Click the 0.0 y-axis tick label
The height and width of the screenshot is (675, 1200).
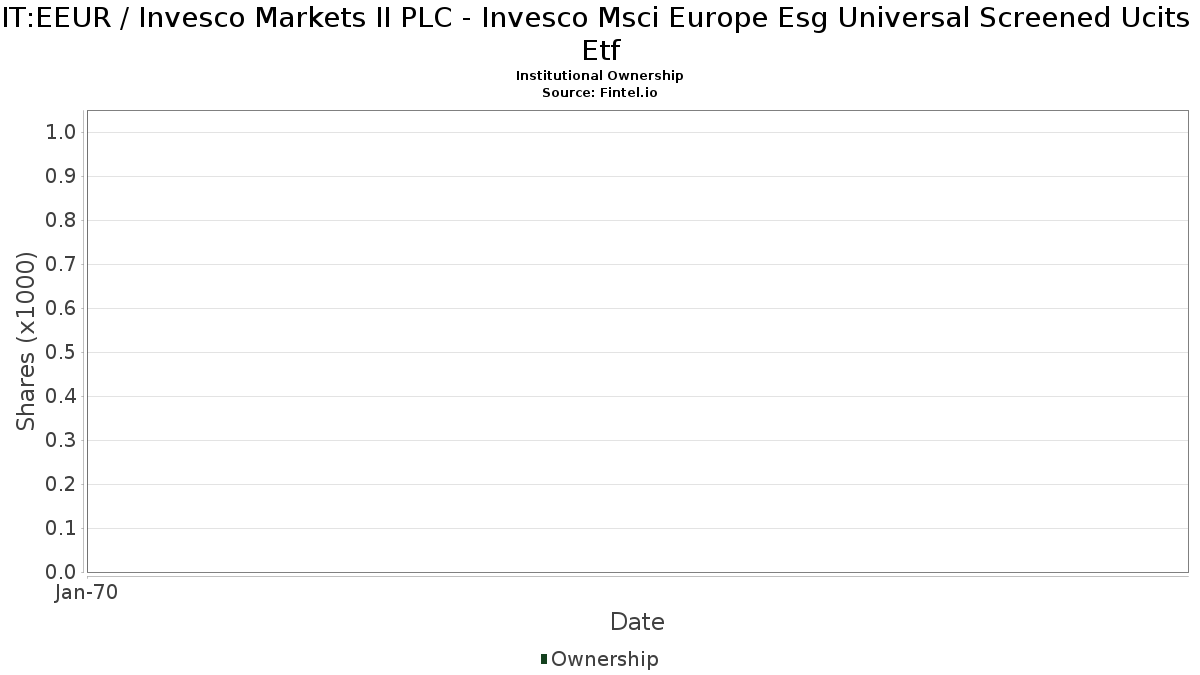62,573
